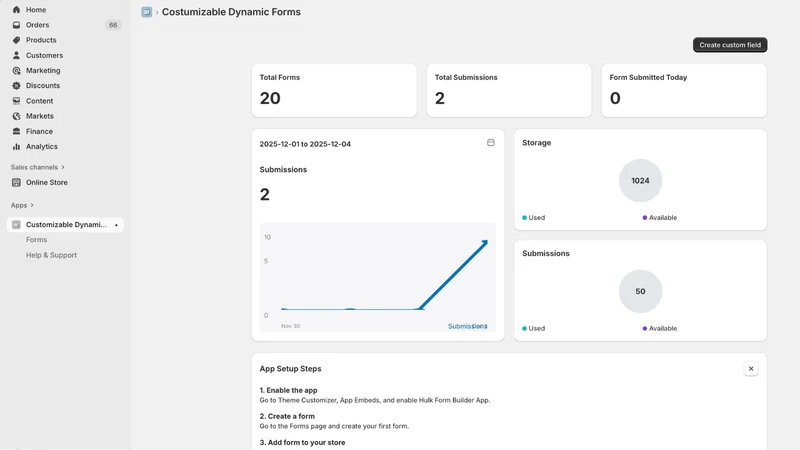The width and height of the screenshot is (800, 450).
Task: Click the Online Store icon
Action: [x=16, y=182]
